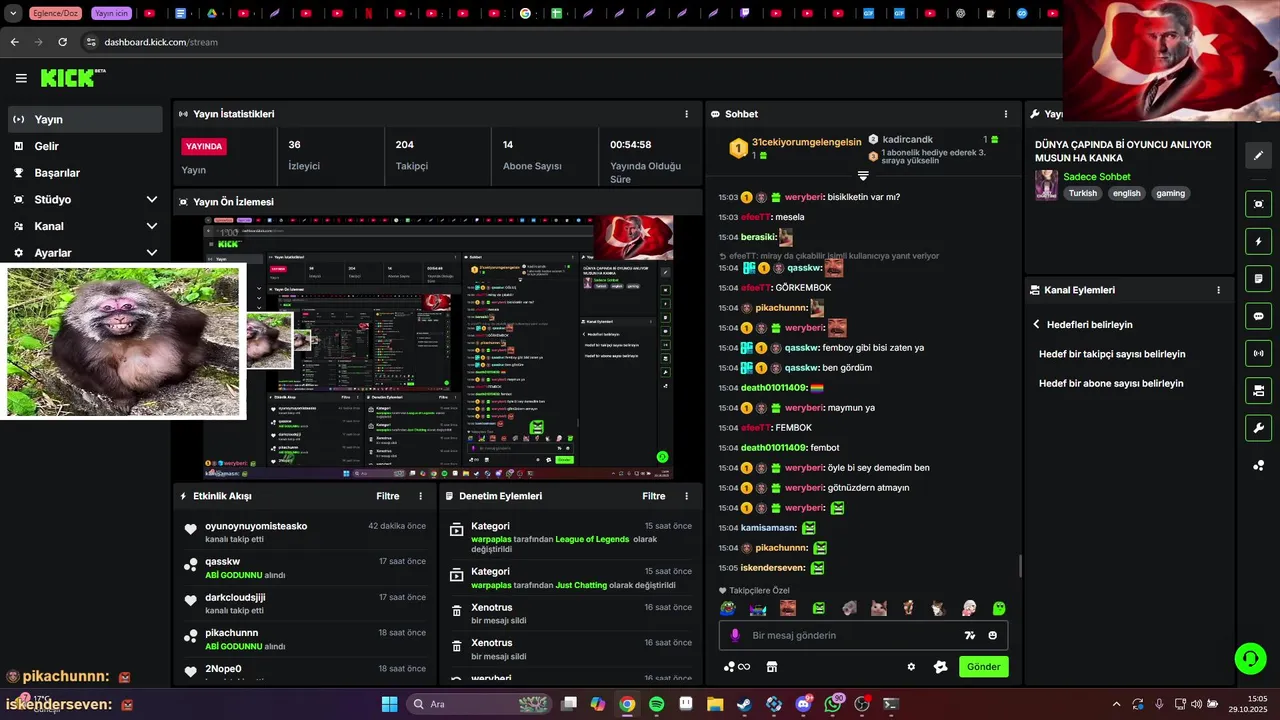Click the browser back arrow

click(14, 42)
